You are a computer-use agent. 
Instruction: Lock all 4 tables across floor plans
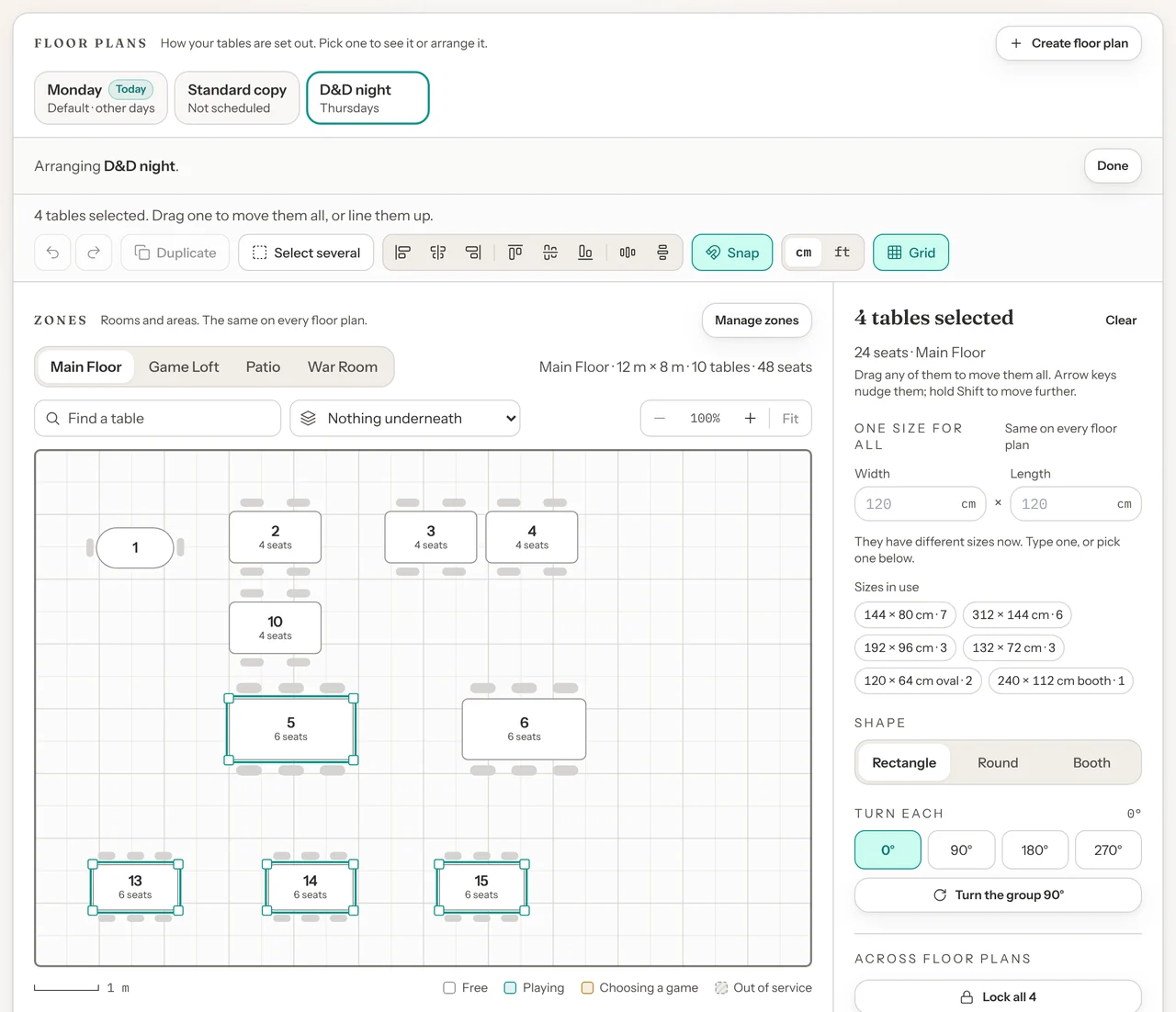tap(998, 997)
